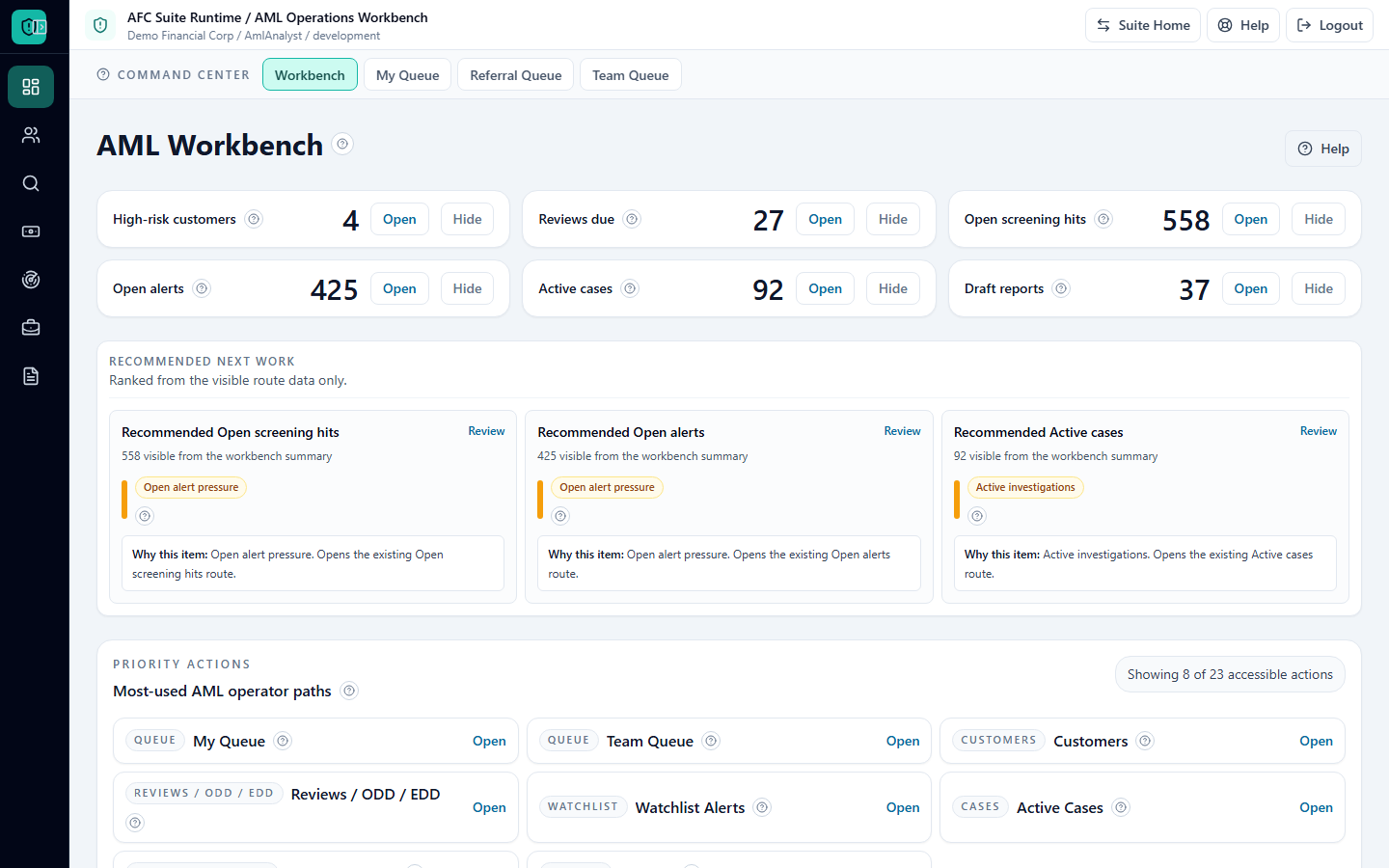
Task: Open the reports document icon in sidebar
Action: pos(31,376)
